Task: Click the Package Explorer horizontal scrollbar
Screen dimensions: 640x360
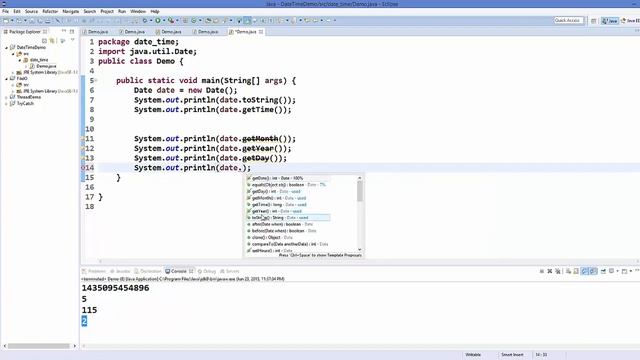Action: [x=39, y=346]
